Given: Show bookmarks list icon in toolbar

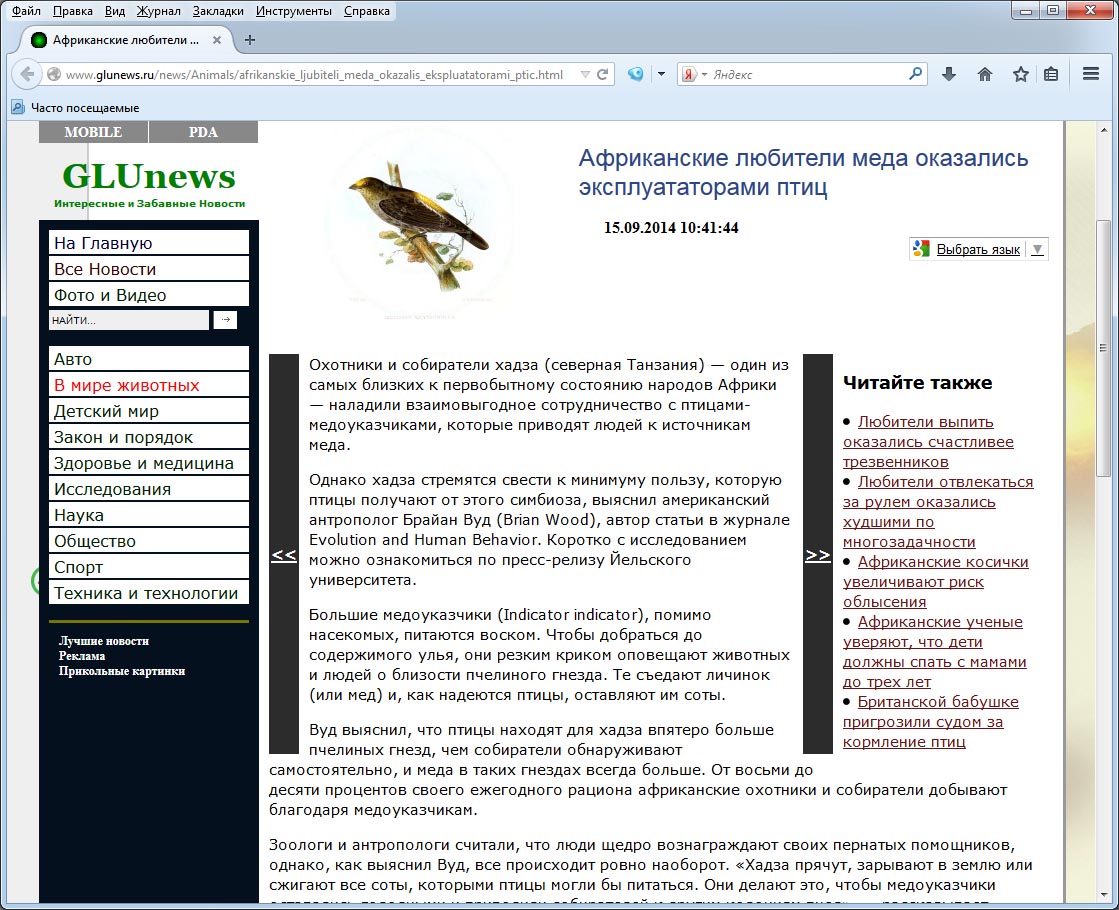Looking at the screenshot, I should (x=1051, y=74).
